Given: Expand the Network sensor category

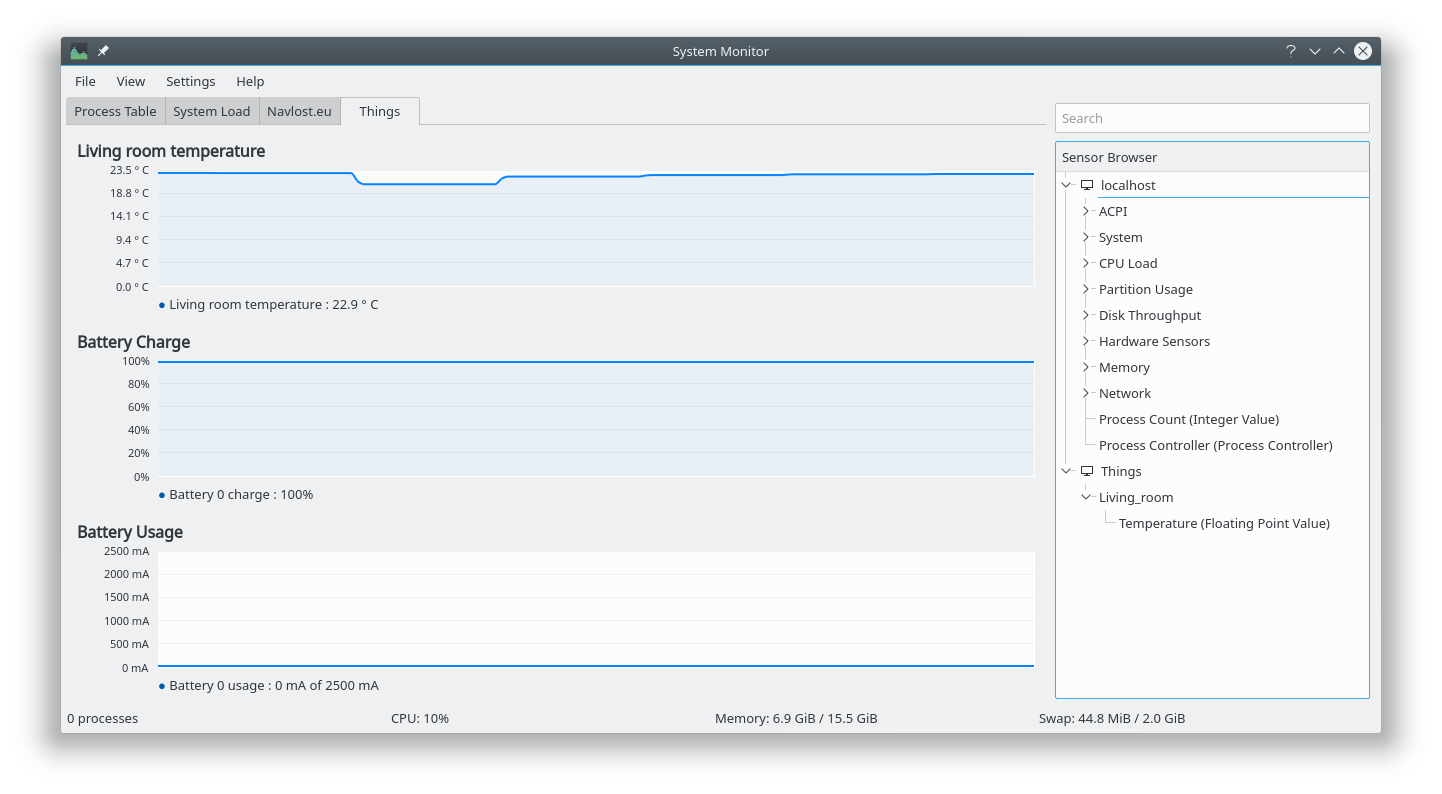Looking at the screenshot, I should click(1086, 393).
